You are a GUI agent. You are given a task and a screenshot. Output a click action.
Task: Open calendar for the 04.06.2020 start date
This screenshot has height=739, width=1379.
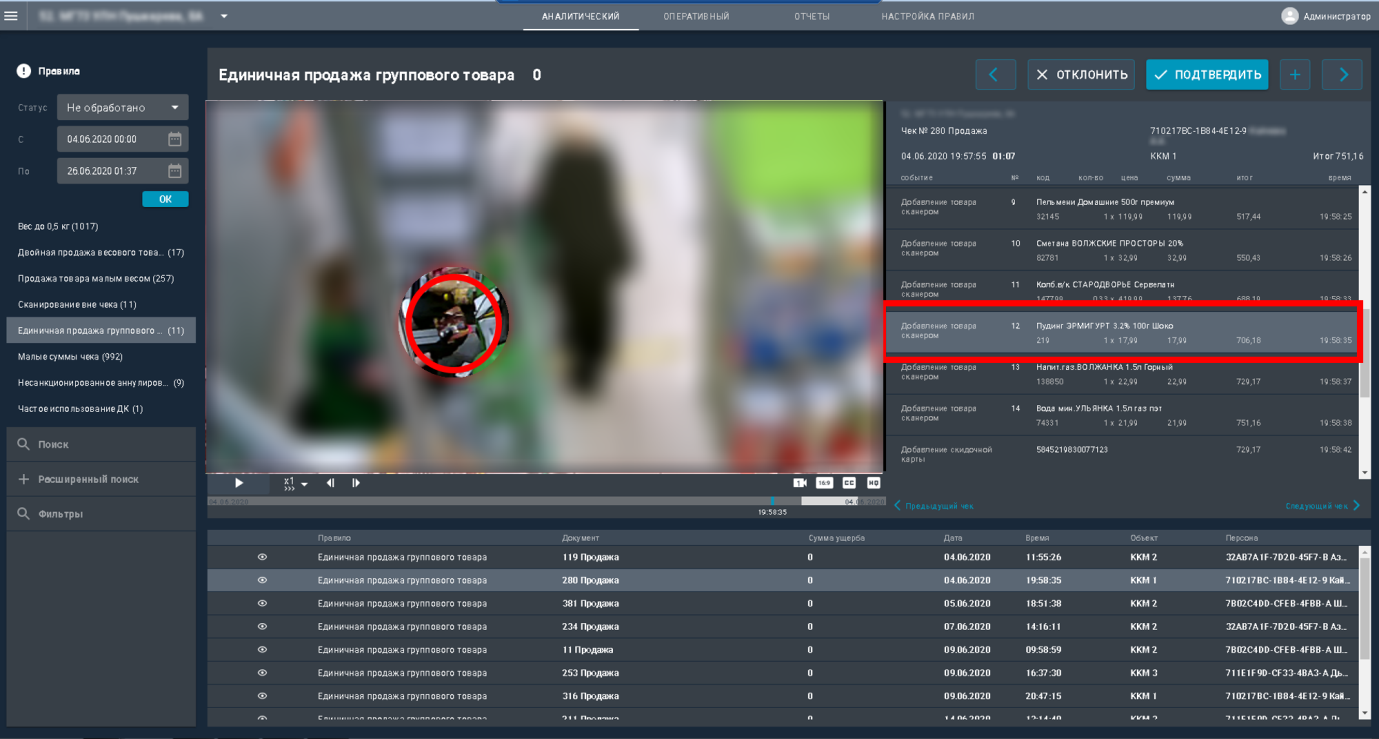pyautogui.click(x=175, y=139)
